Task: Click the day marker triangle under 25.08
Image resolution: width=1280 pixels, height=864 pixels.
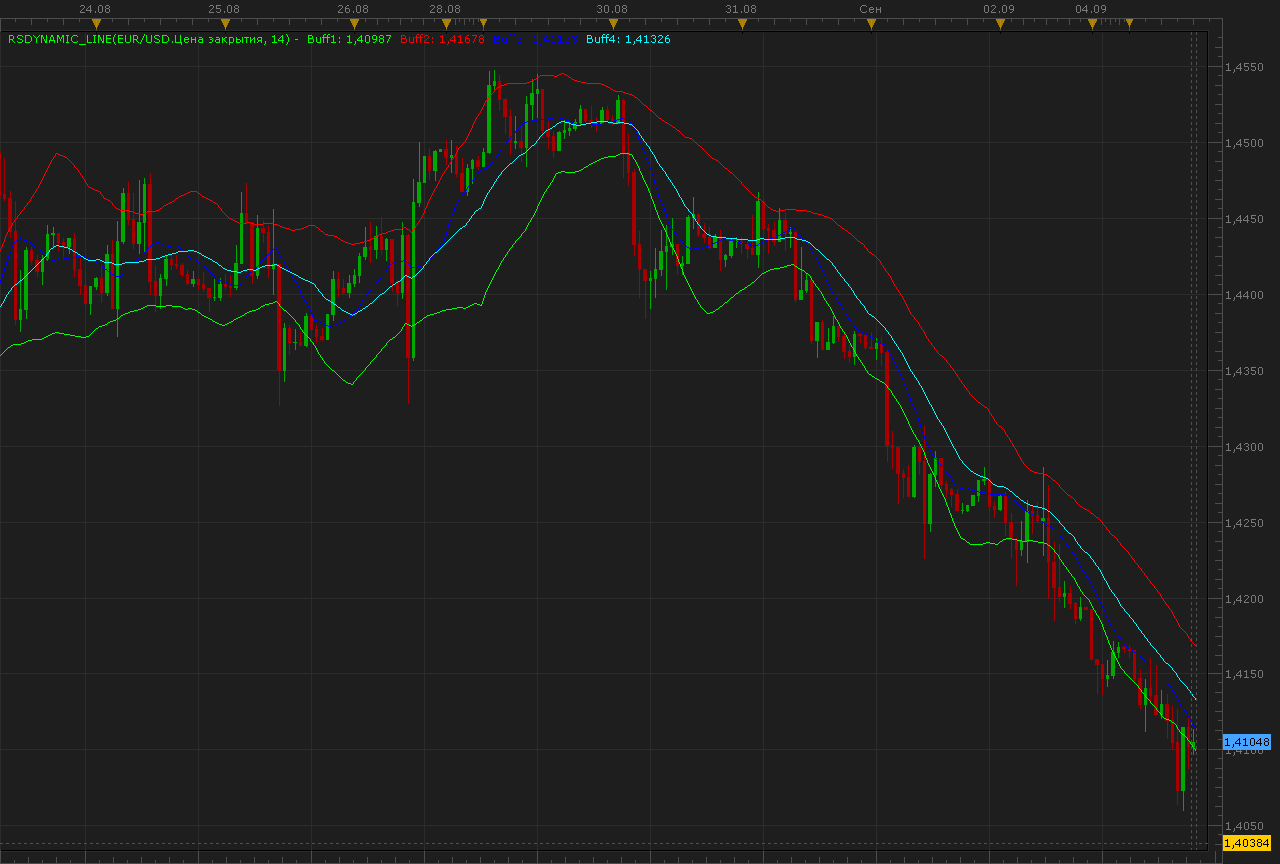Action: pos(225,23)
